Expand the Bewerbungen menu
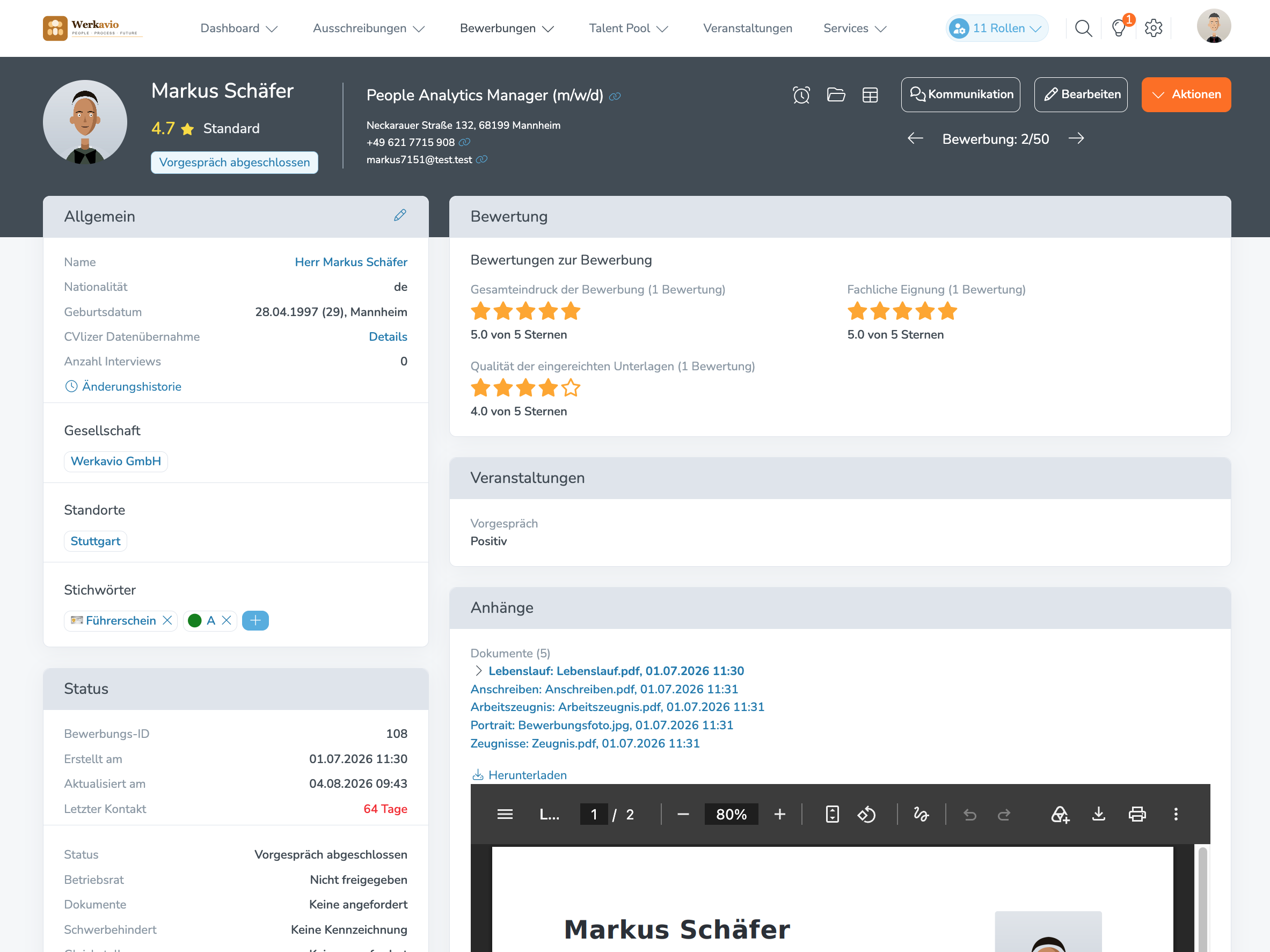Image resolution: width=1270 pixels, height=952 pixels. pos(506,28)
